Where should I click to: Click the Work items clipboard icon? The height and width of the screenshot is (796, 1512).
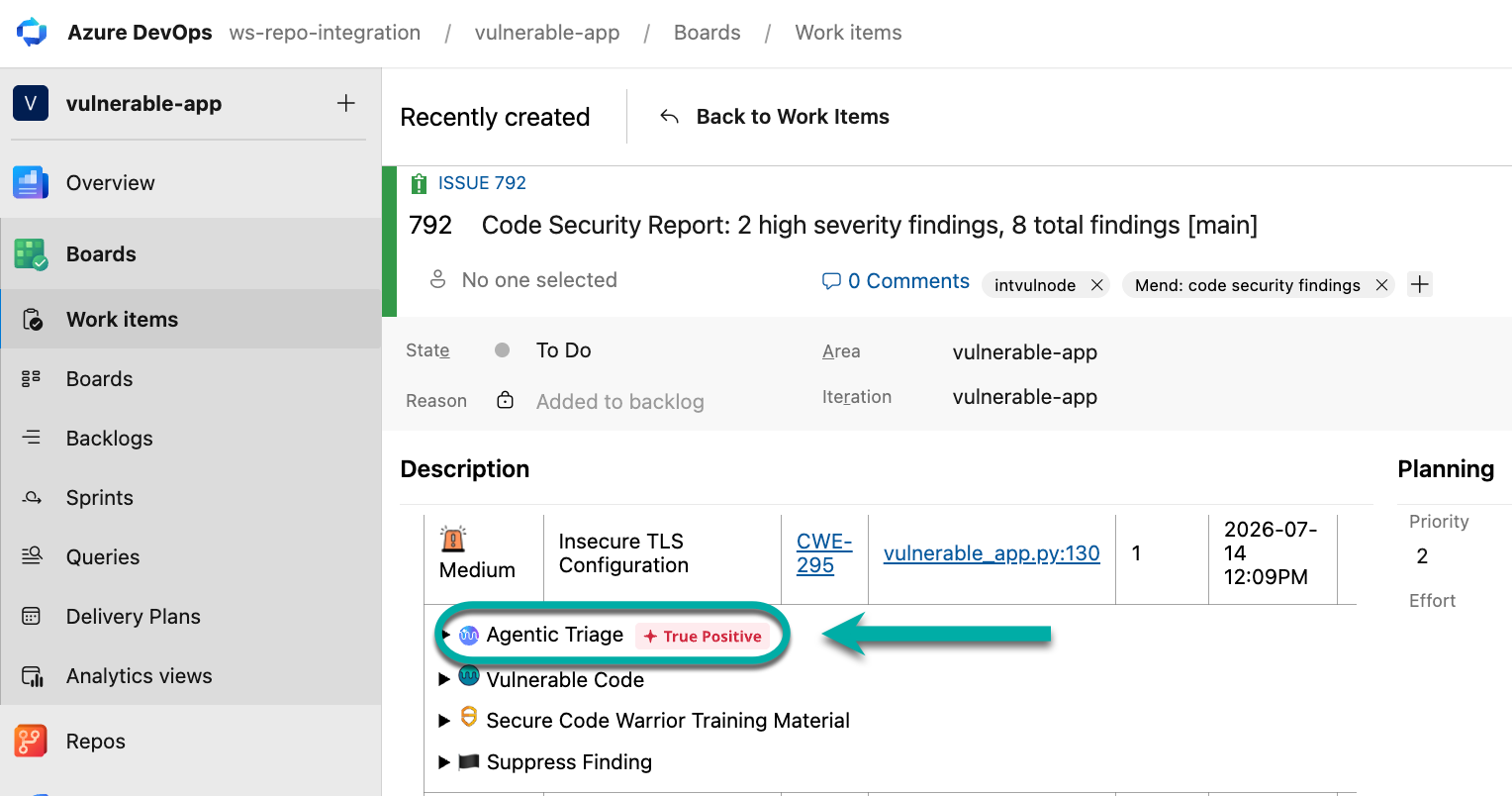click(32, 320)
